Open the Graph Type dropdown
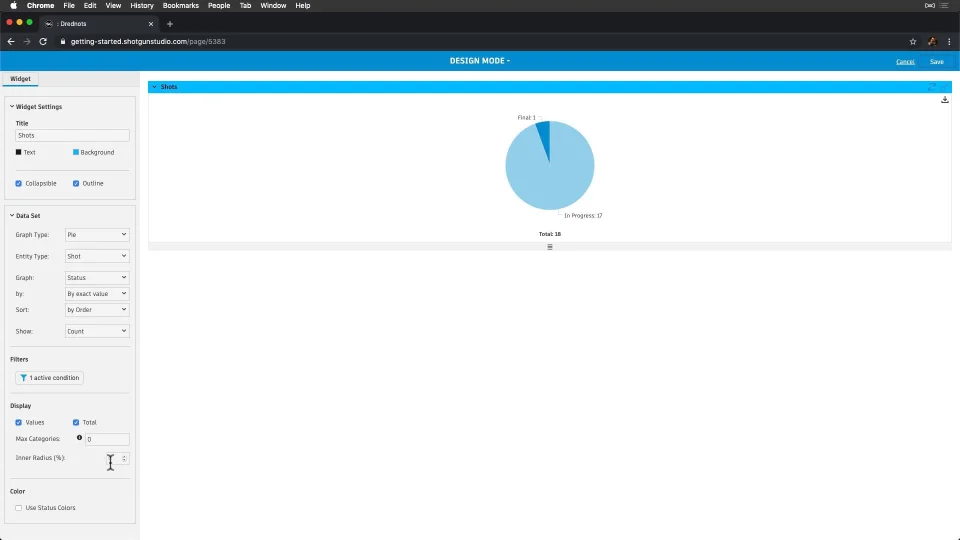 97,234
